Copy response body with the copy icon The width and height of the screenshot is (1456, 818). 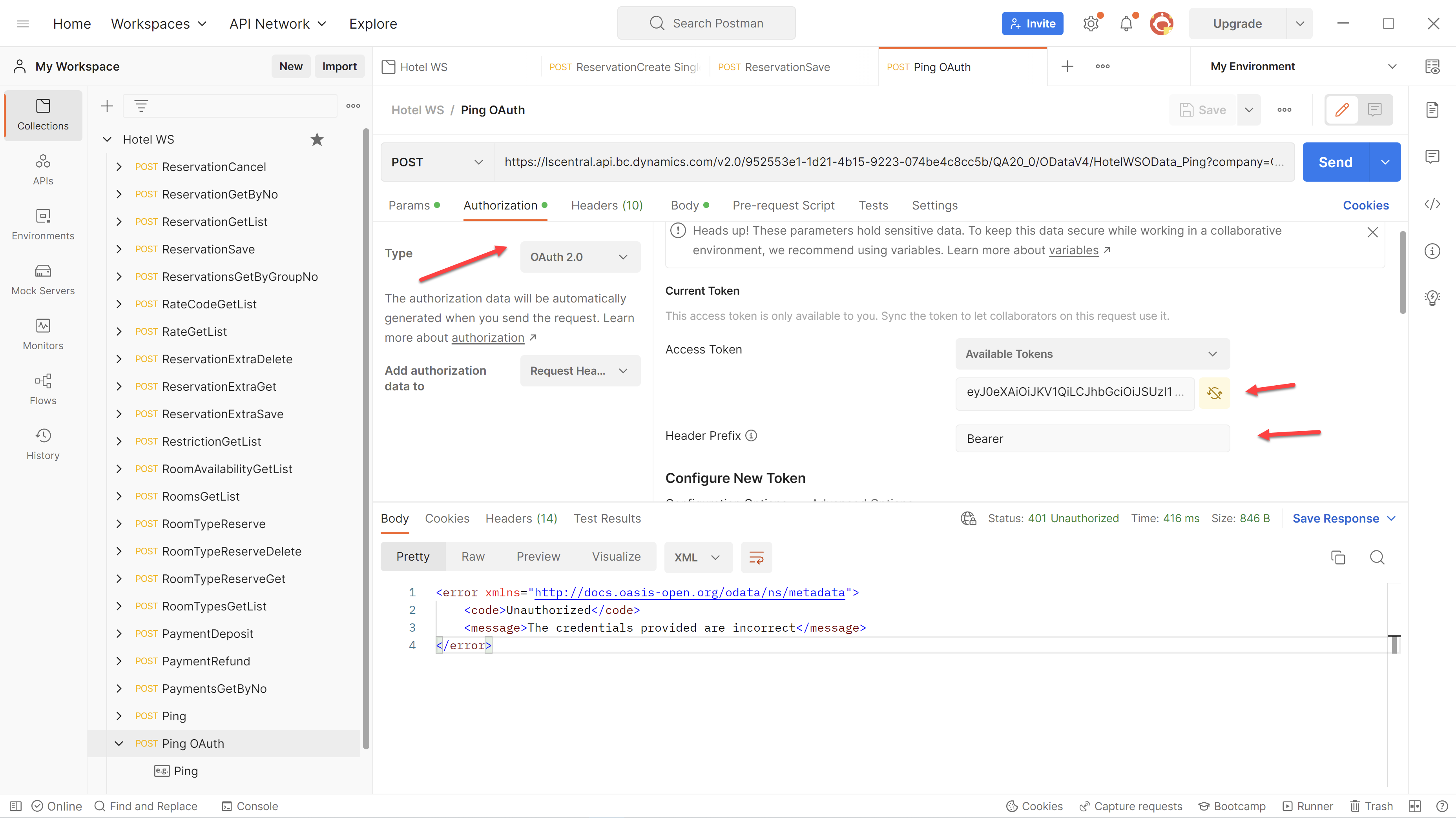[x=1338, y=557]
